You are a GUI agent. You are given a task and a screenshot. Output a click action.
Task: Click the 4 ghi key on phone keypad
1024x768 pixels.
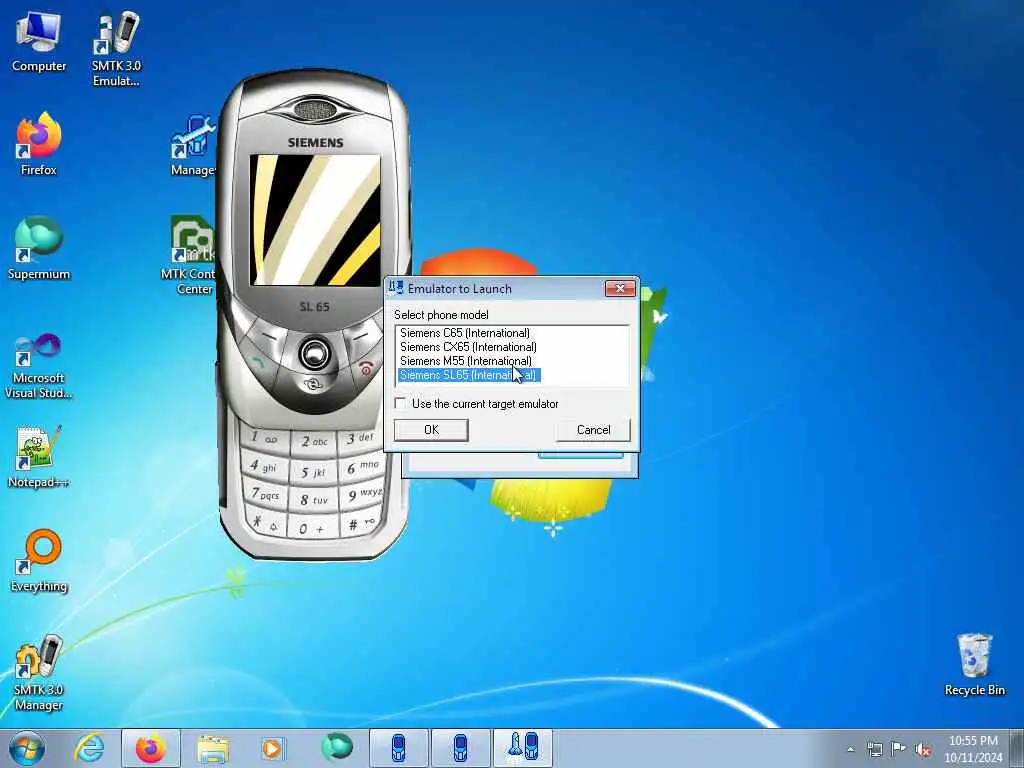pos(264,466)
